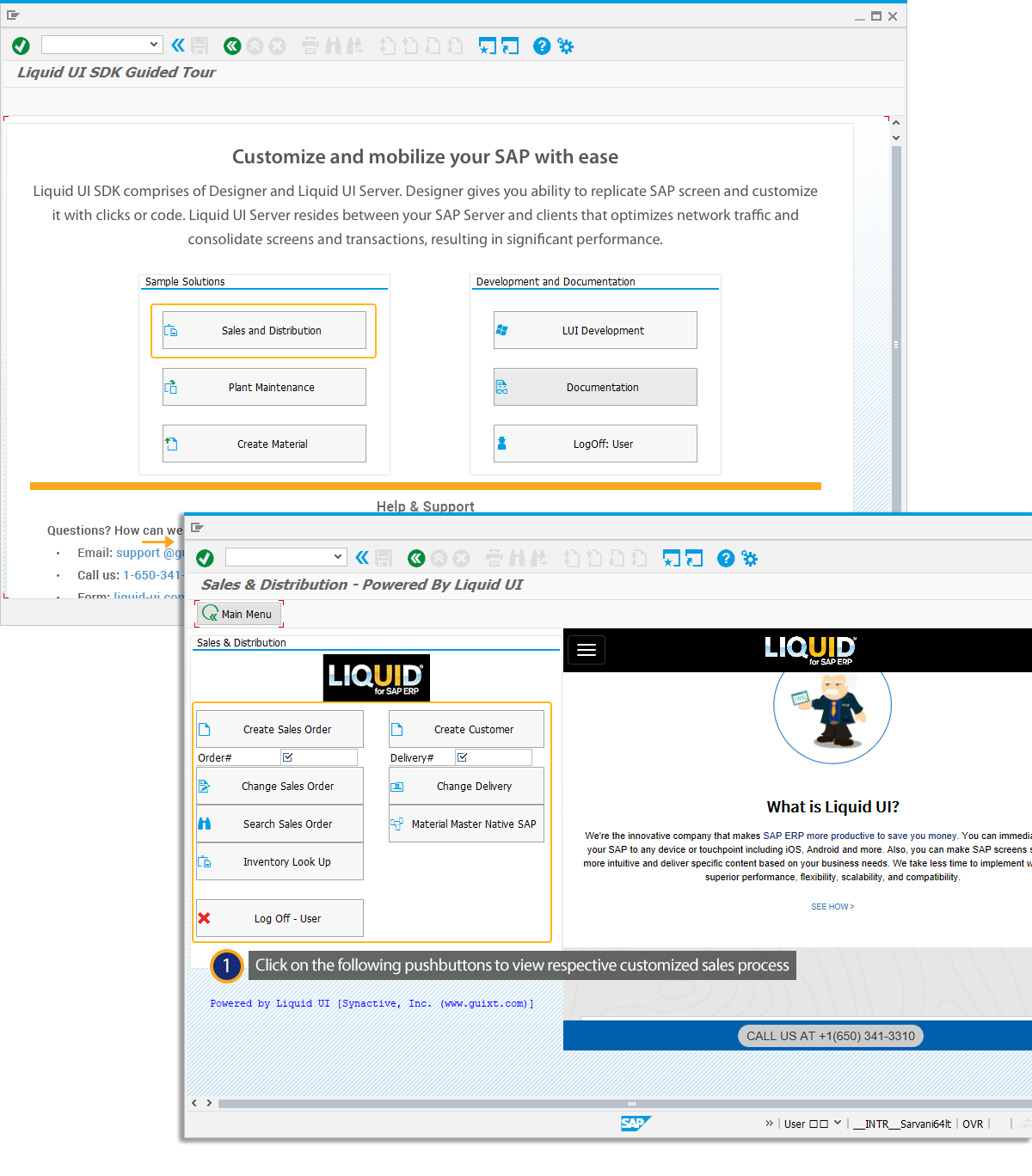The width and height of the screenshot is (1032, 1176).
Task: Click Generate Shortcut icon in Guided Tour window
Action: pos(510,46)
